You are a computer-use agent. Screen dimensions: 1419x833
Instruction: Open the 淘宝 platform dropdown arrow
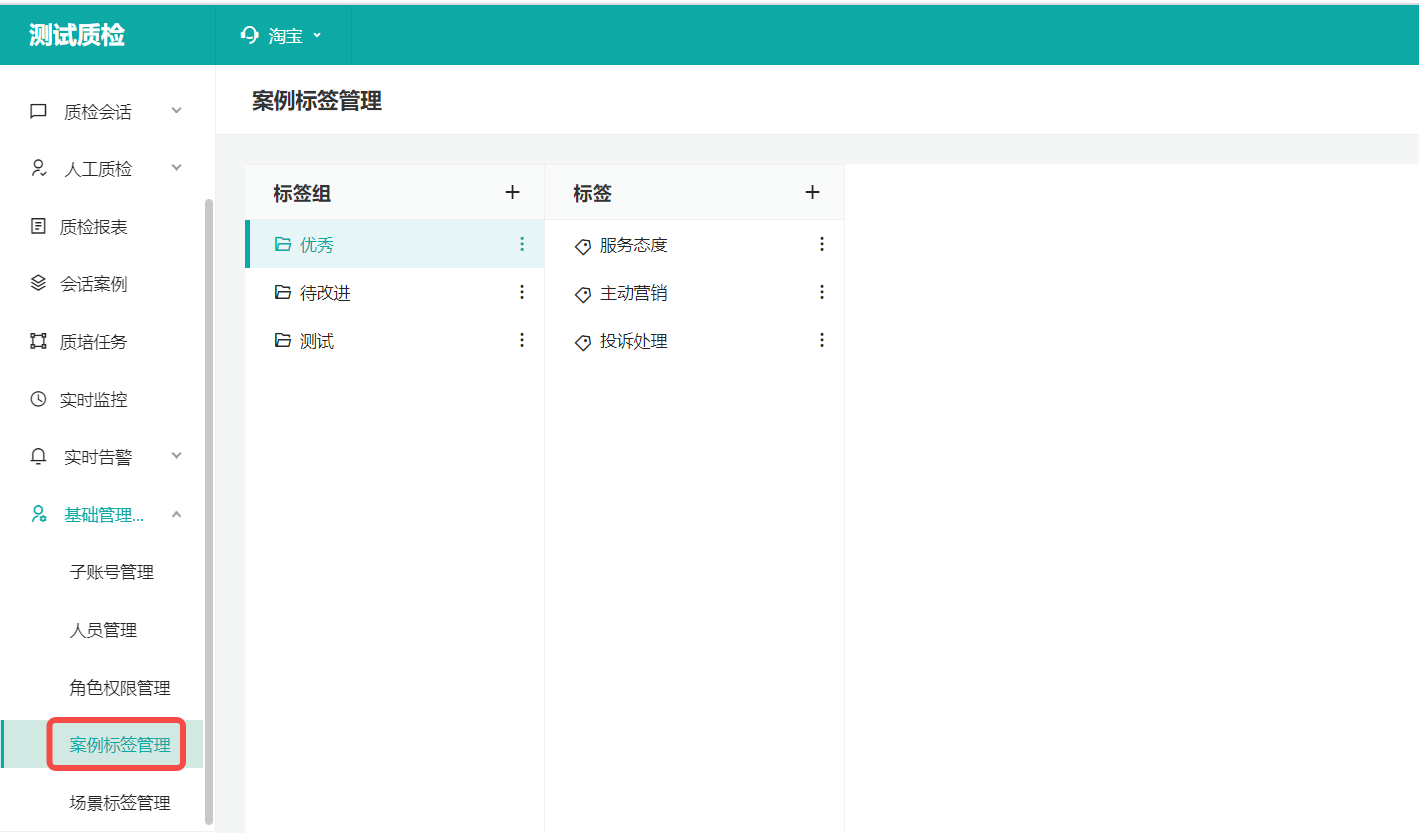pos(317,35)
